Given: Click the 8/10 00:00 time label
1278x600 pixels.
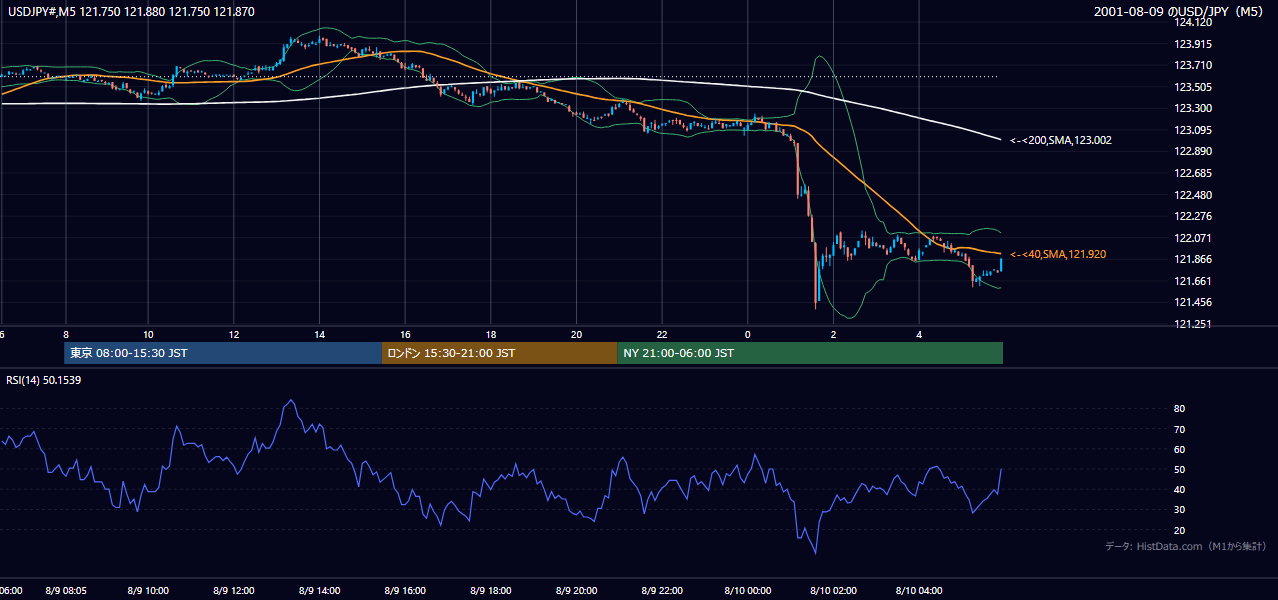Looking at the screenshot, I should (x=748, y=590).
